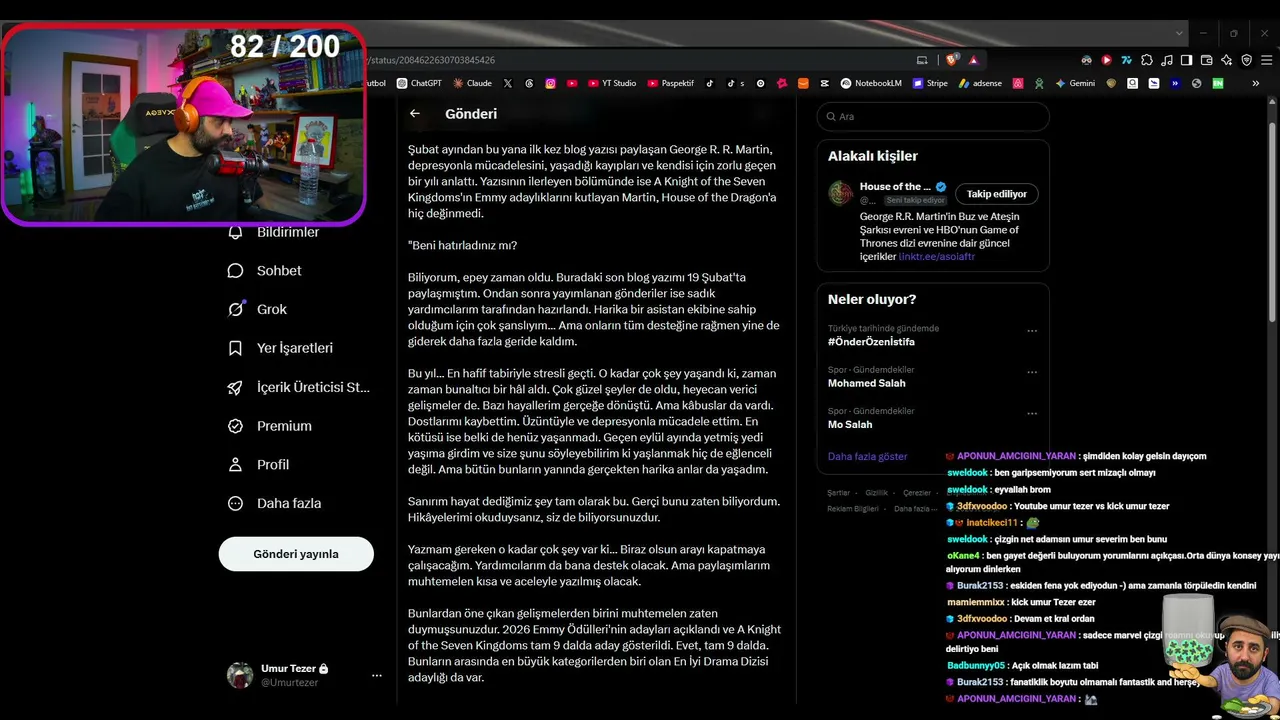Open the X bookmark in bookmarks bar
Viewport: 1280px width, 720px height.
(x=508, y=83)
